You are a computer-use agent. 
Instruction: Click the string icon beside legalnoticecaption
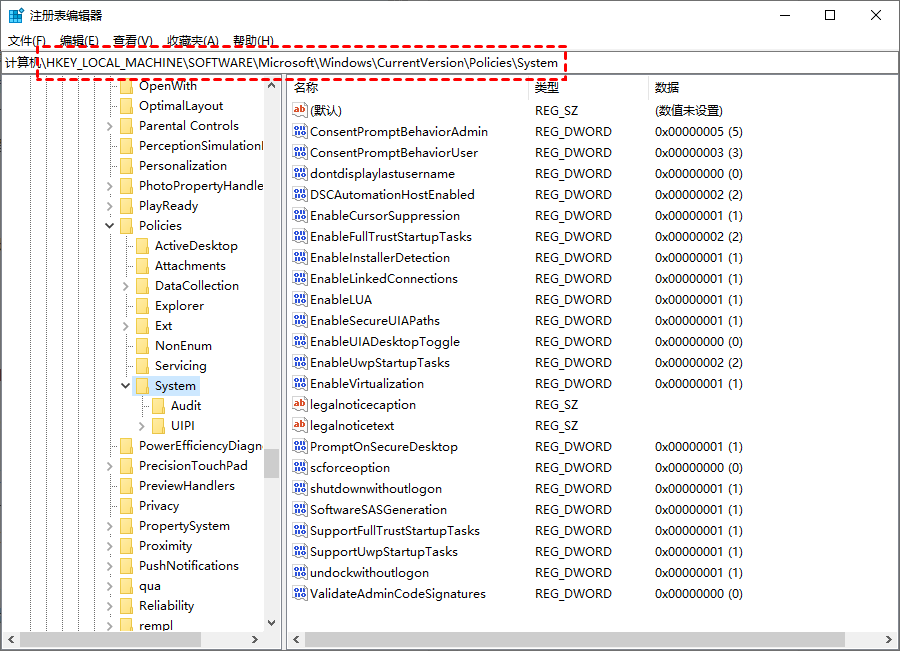tap(300, 404)
